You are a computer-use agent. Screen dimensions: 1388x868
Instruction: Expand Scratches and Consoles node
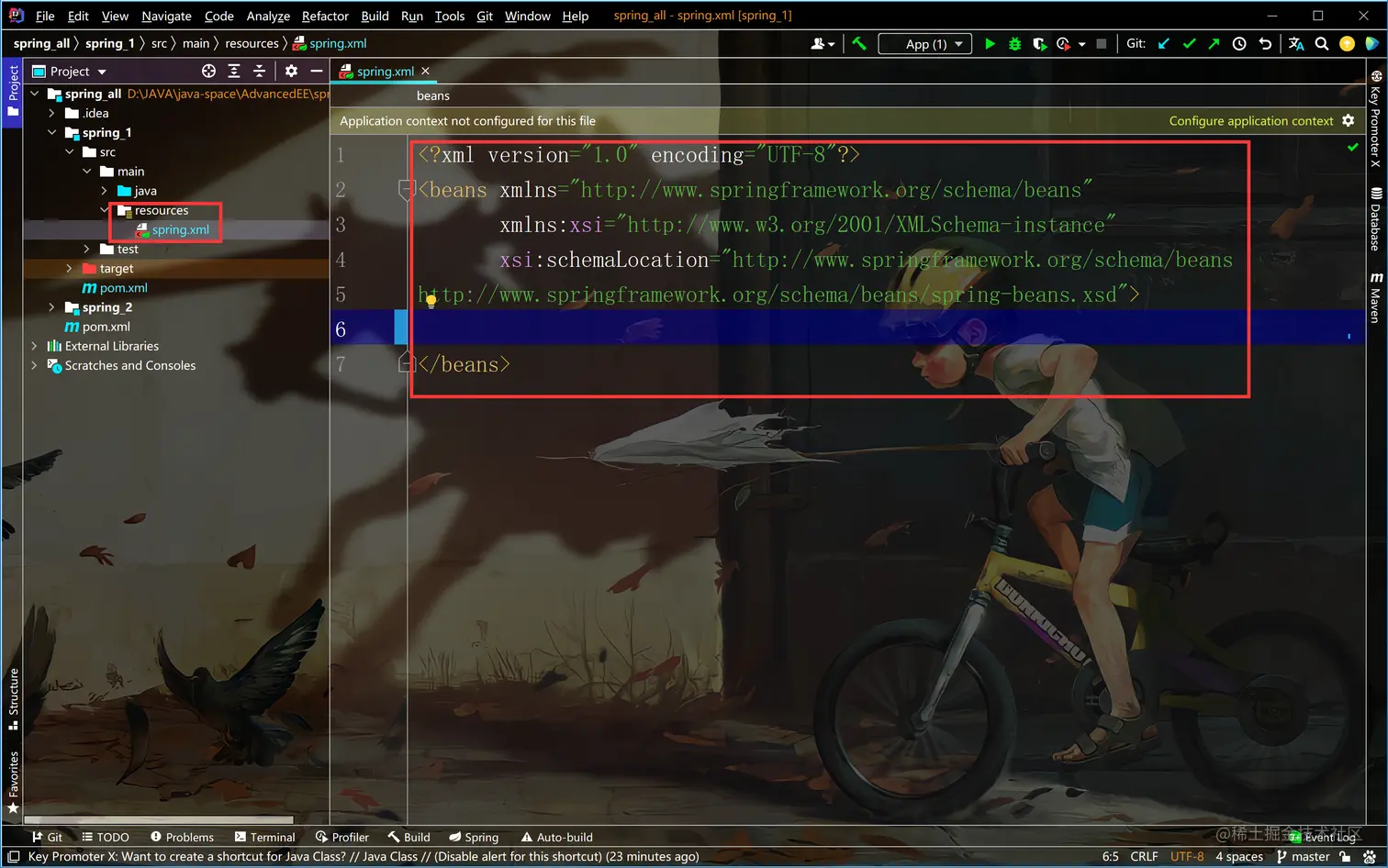coord(34,365)
